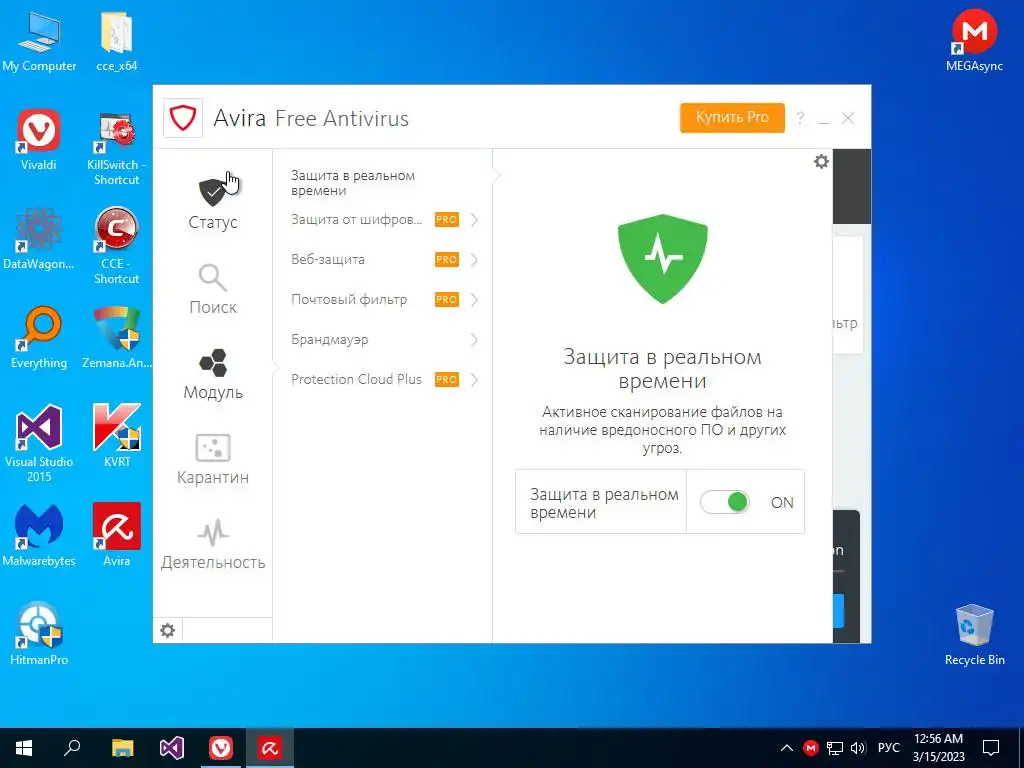This screenshot has width=1024, height=768.
Task: Click MEGA icon in system tray
Action: 811,748
